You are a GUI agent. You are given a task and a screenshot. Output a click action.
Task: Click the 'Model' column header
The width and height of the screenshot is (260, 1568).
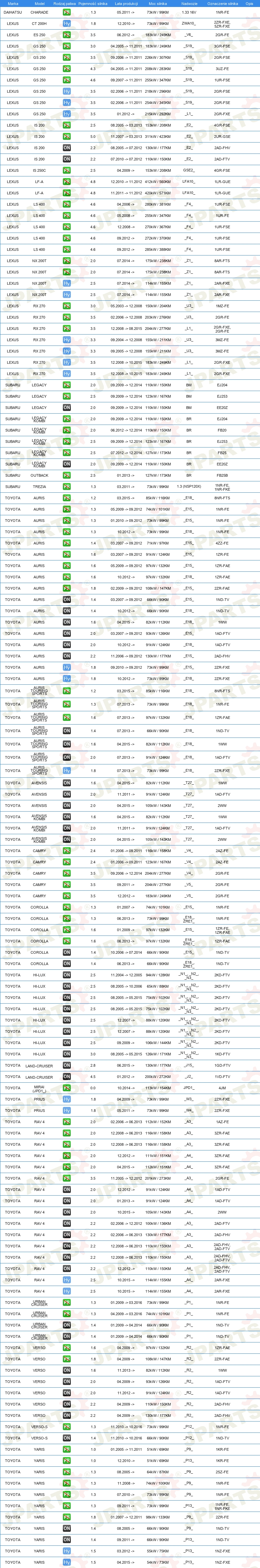[x=40, y=4]
